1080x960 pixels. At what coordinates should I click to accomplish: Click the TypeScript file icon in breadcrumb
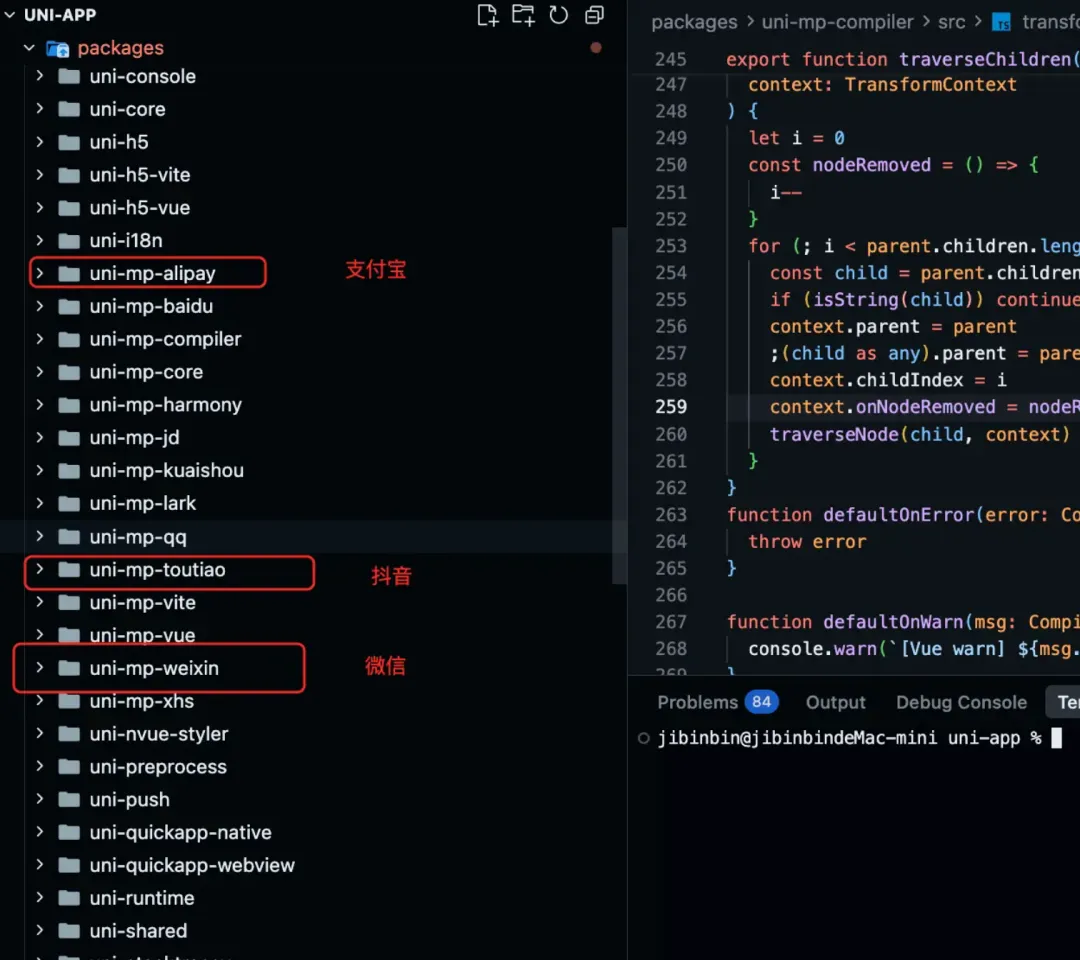pos(1001,23)
